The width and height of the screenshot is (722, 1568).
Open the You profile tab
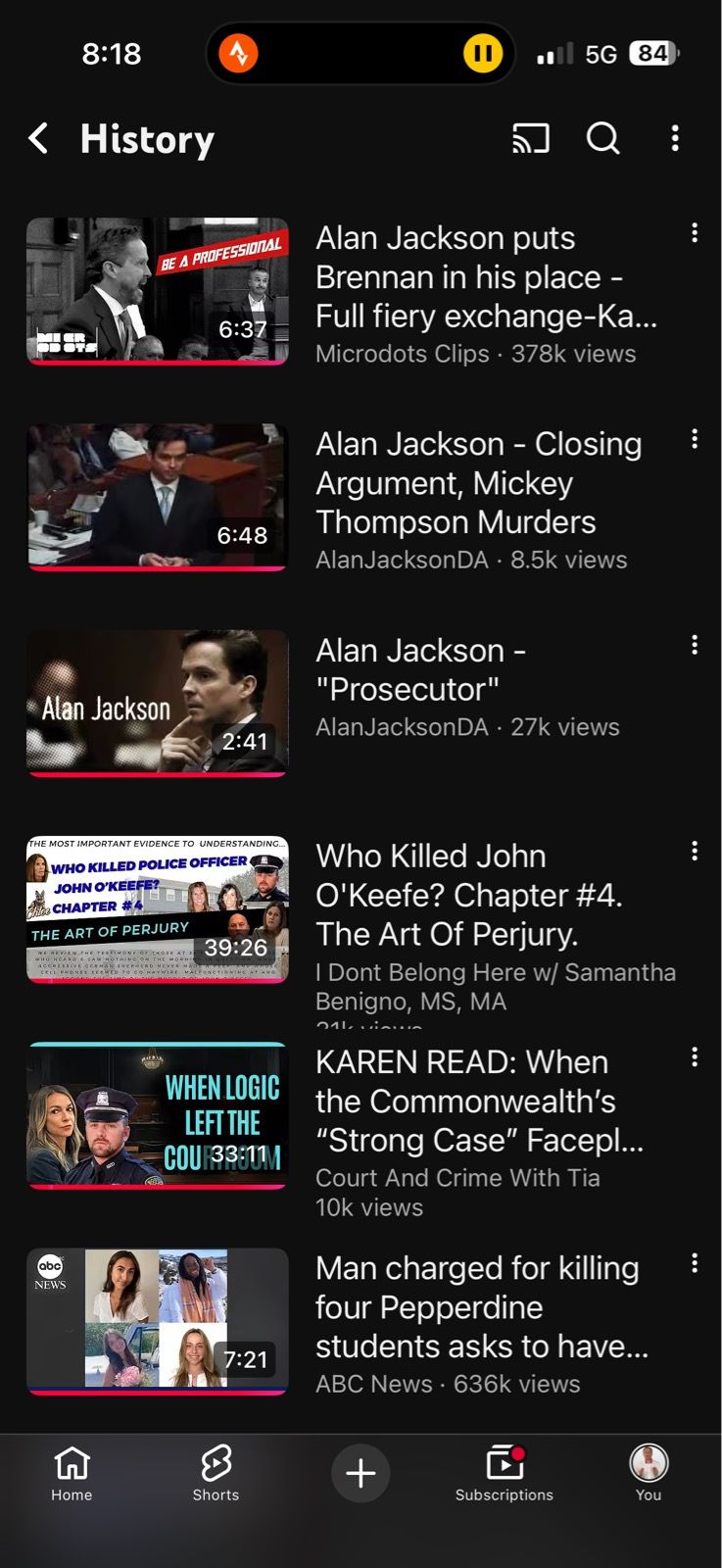point(649,1474)
